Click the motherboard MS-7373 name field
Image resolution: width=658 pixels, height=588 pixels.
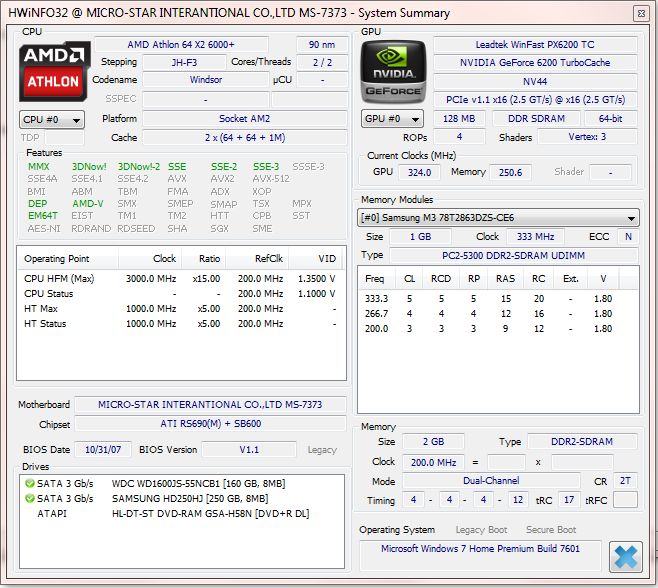(210, 405)
